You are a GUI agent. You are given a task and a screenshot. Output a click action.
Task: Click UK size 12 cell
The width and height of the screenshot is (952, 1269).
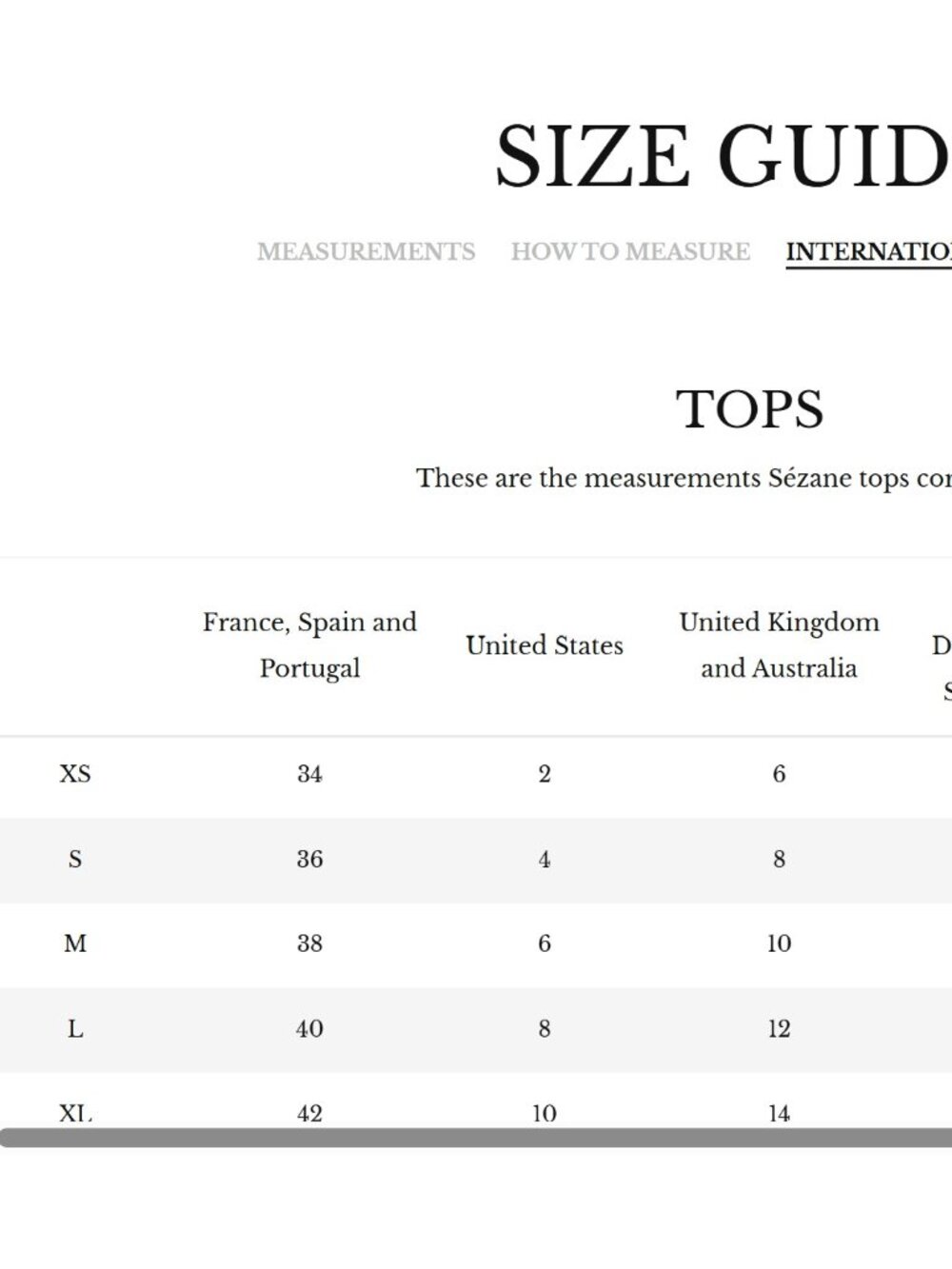coord(779,1029)
